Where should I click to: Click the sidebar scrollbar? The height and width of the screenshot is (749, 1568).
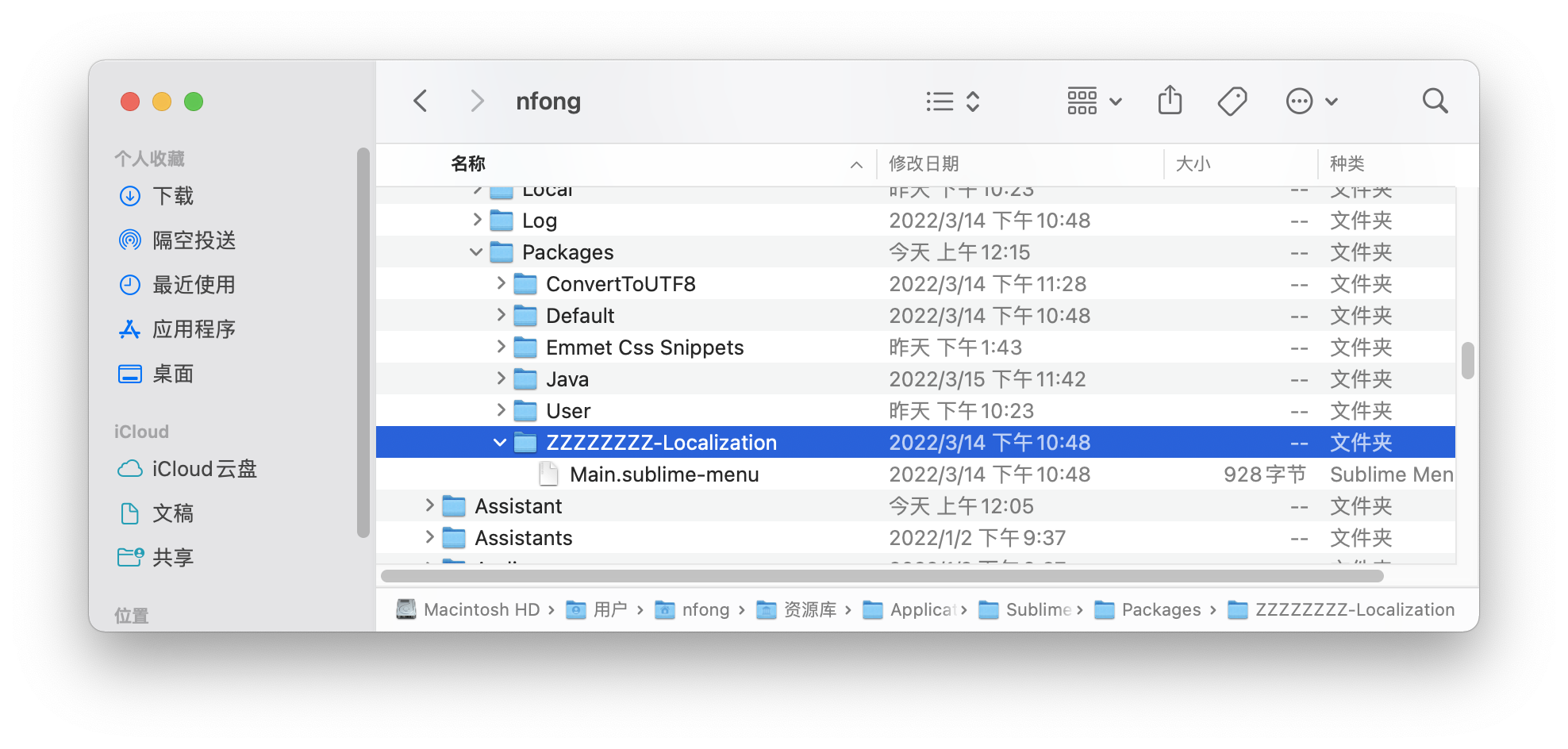(363, 343)
